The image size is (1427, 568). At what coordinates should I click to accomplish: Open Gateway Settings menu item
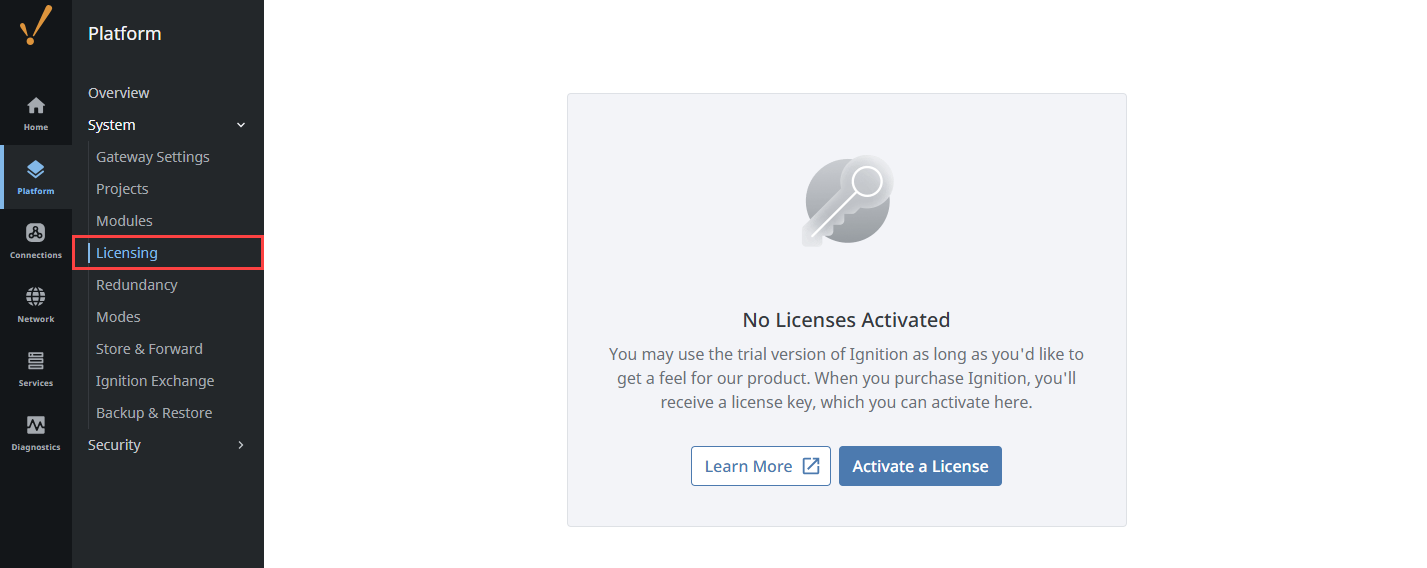(x=153, y=157)
